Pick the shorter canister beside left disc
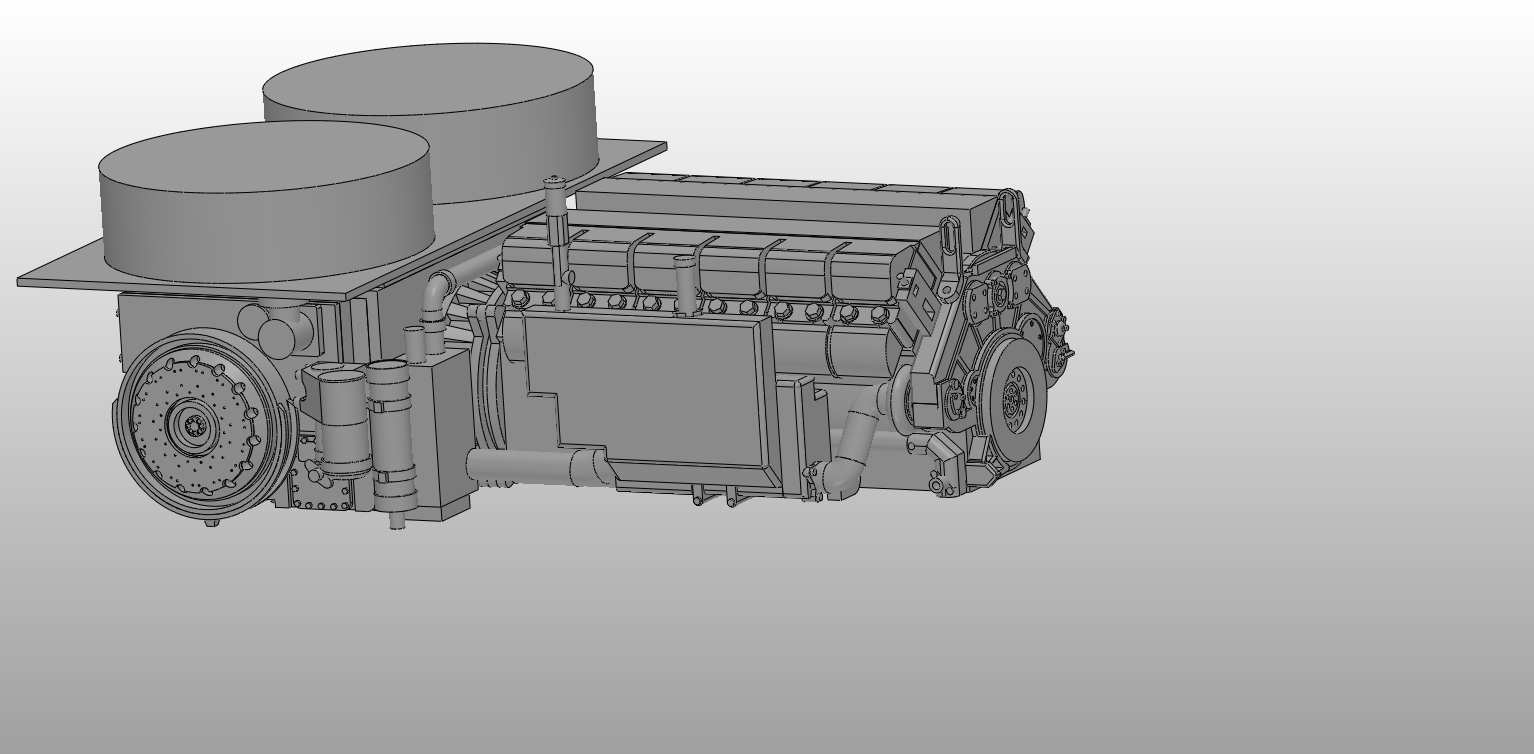Viewport: 1534px width, 754px height. pos(342,420)
